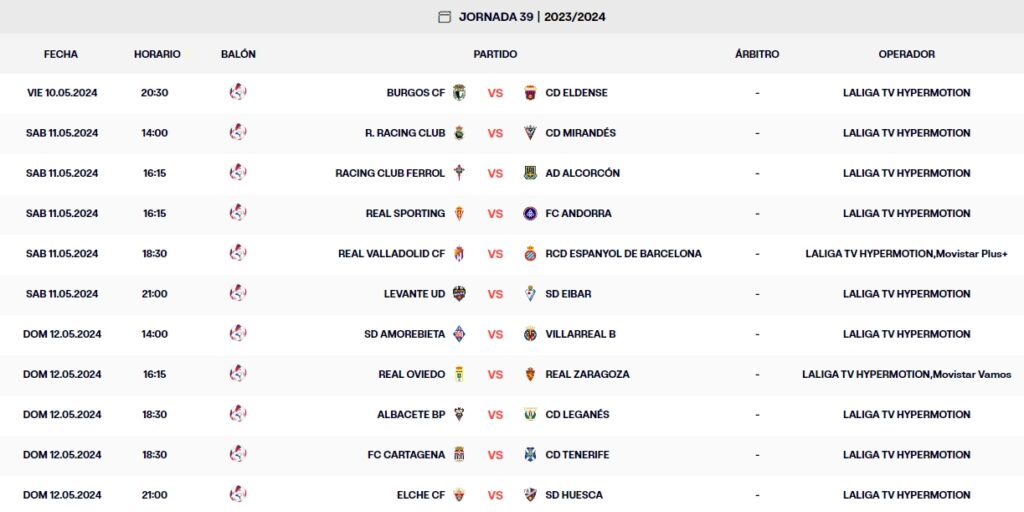
Task: Click the Jornada 39 | 2023/2024 header
Action: 532,16
